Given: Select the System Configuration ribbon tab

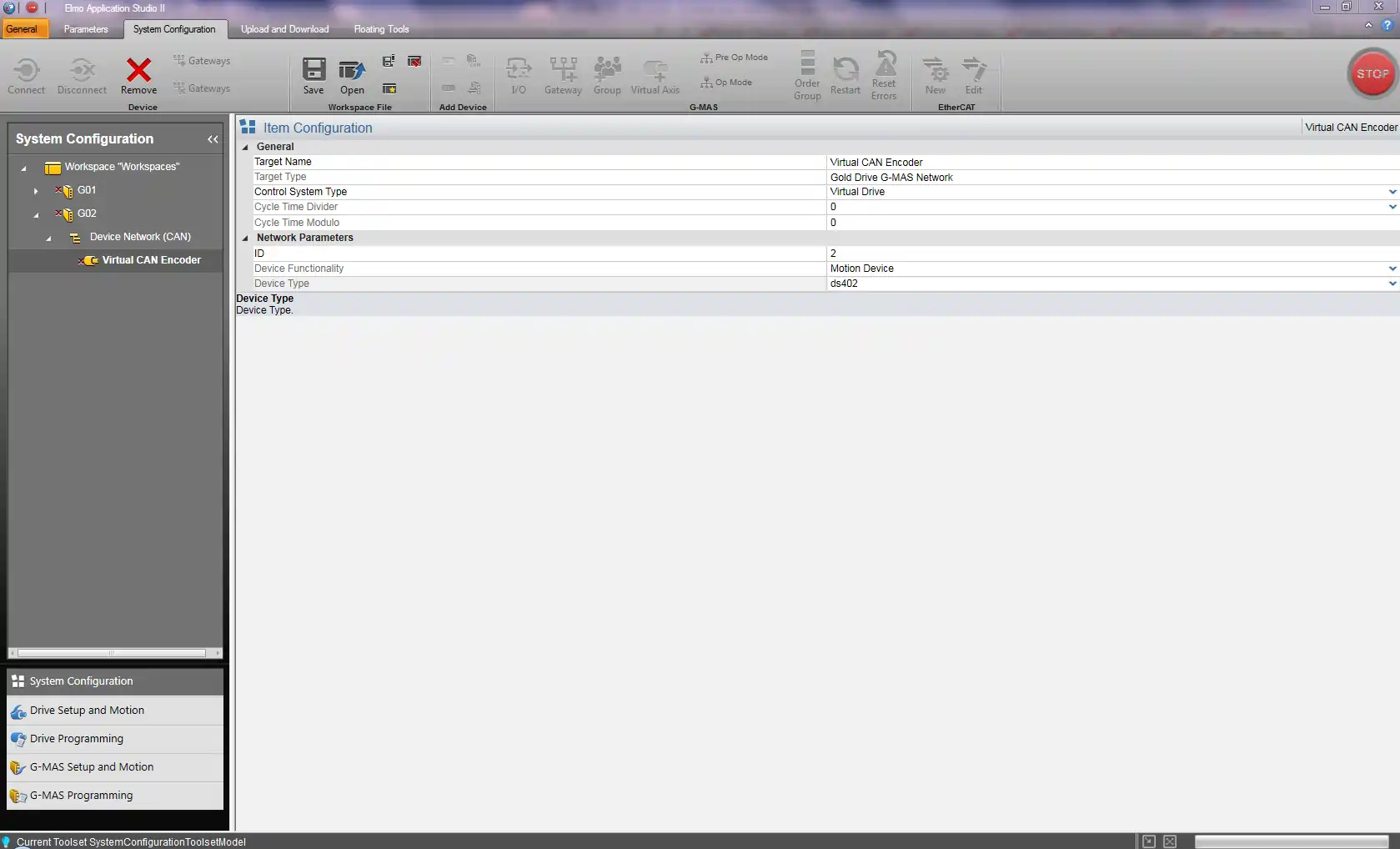Looking at the screenshot, I should pos(174,29).
